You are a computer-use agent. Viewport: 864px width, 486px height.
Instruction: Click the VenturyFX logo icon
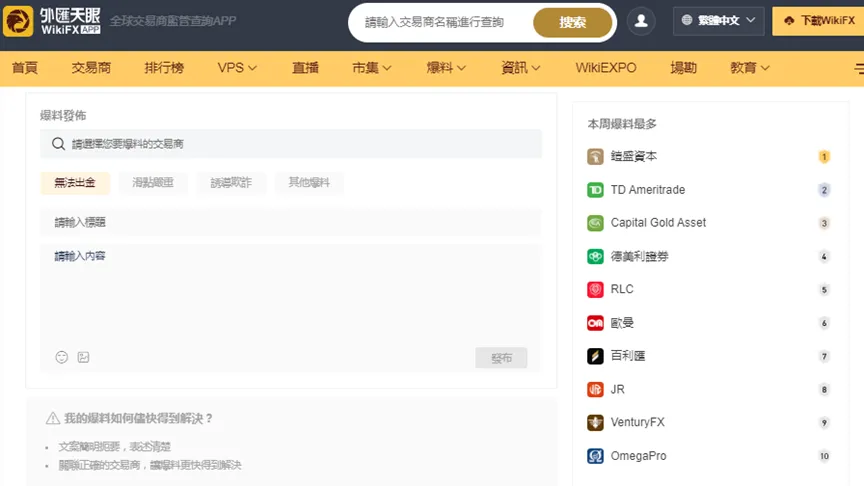pyautogui.click(x=595, y=423)
